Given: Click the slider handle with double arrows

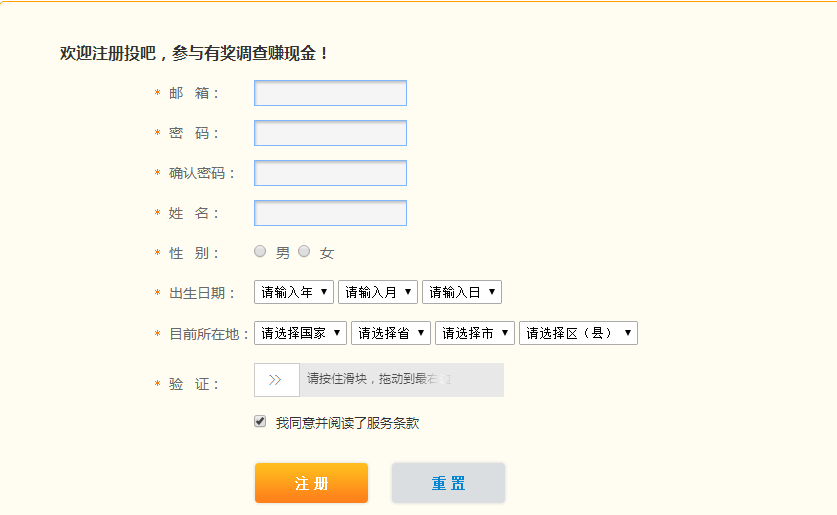Looking at the screenshot, I should tap(277, 380).
